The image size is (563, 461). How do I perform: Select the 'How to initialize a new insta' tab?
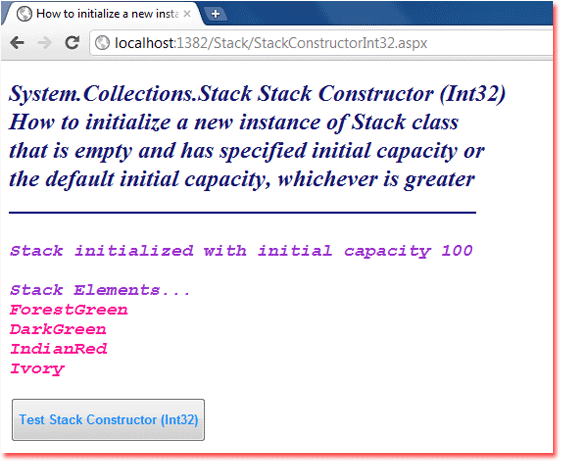[102, 14]
